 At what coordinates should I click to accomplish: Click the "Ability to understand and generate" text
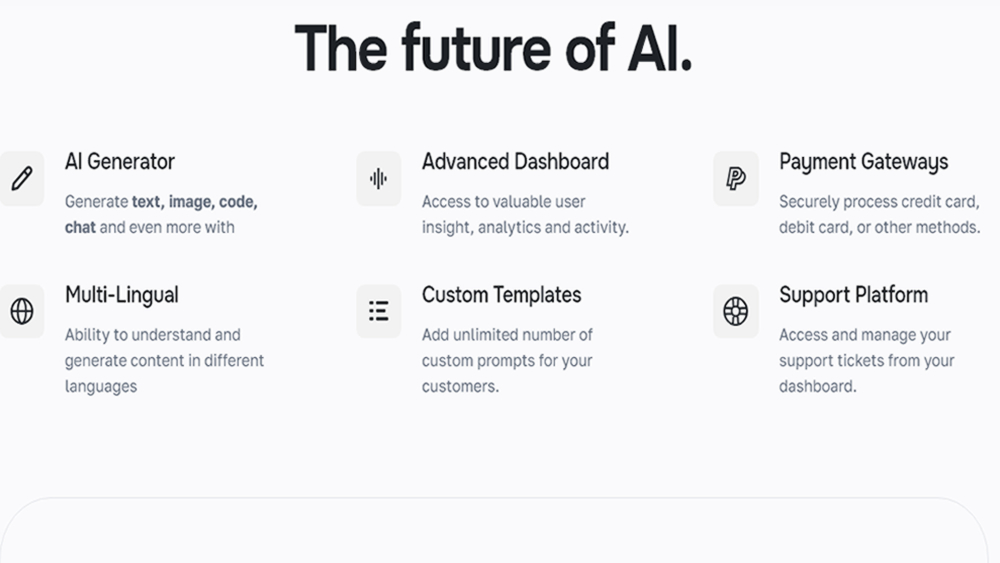tap(164, 360)
